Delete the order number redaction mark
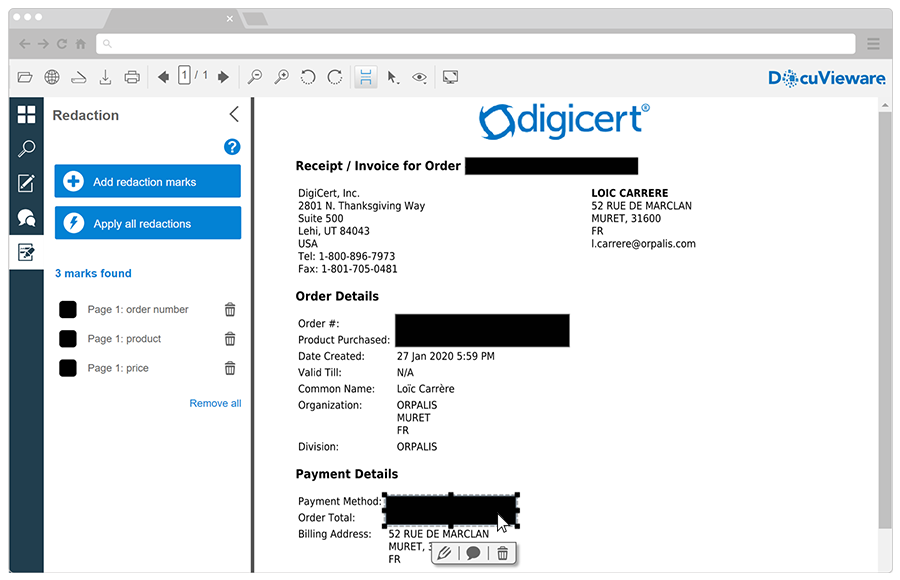 [230, 310]
